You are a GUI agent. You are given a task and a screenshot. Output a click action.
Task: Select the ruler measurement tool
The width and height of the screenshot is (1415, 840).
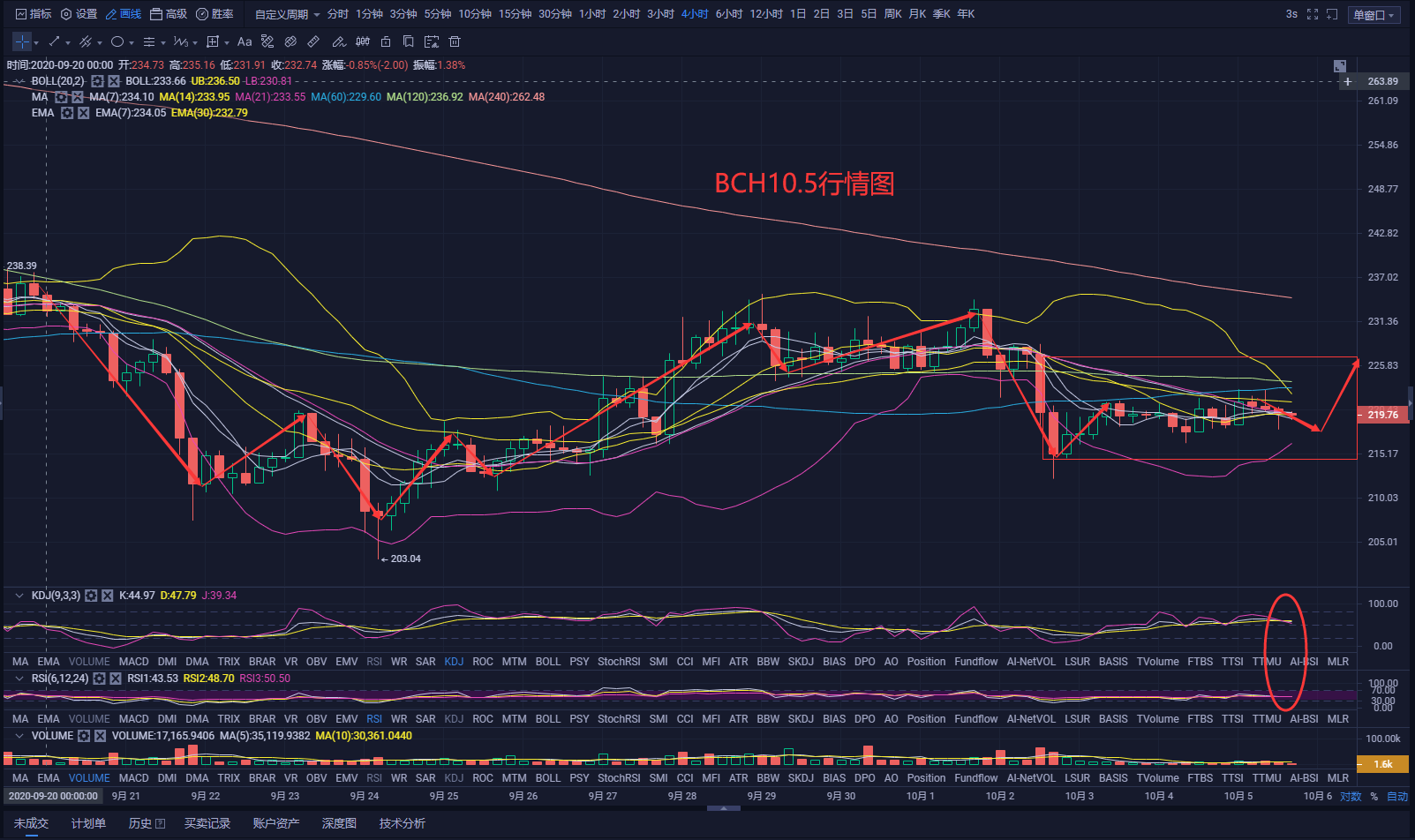point(312,41)
